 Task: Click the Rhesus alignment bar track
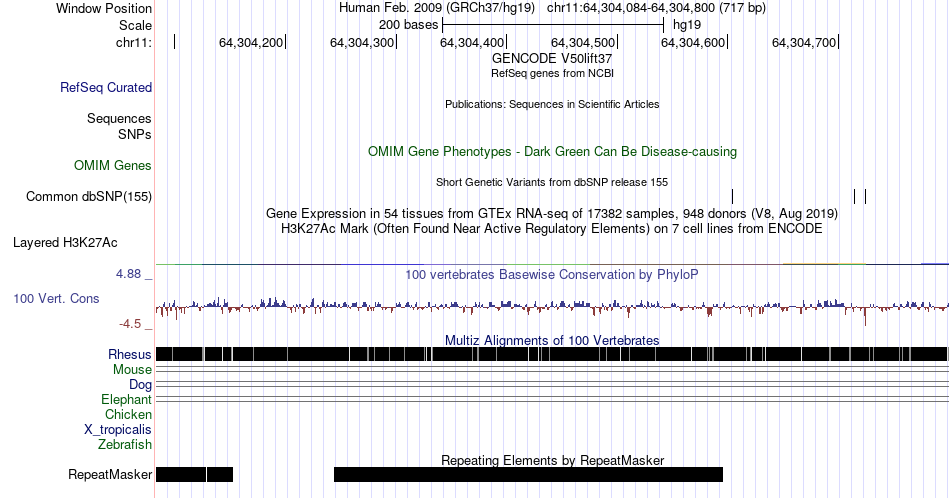(552, 354)
